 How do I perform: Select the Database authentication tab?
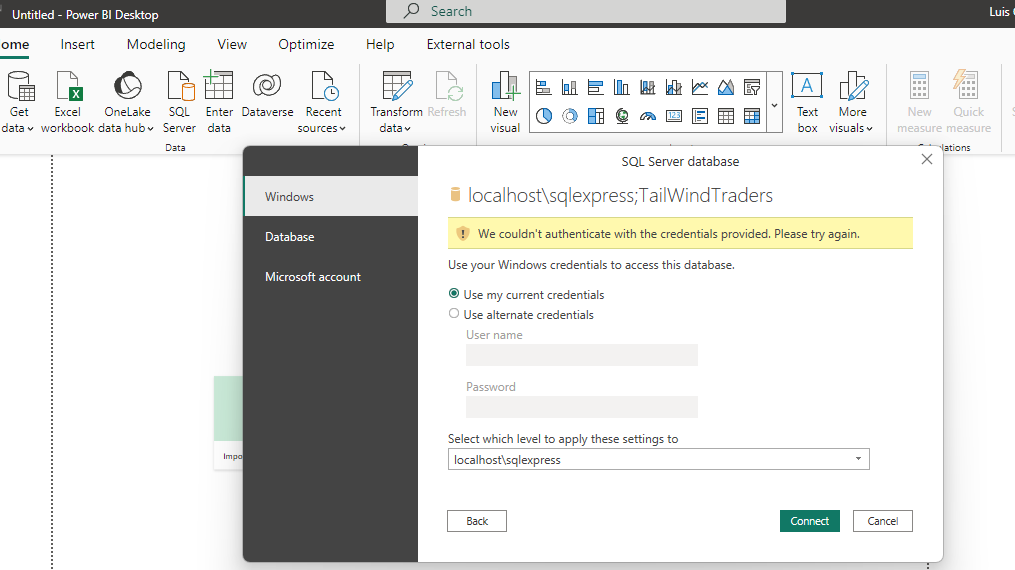[331, 237]
